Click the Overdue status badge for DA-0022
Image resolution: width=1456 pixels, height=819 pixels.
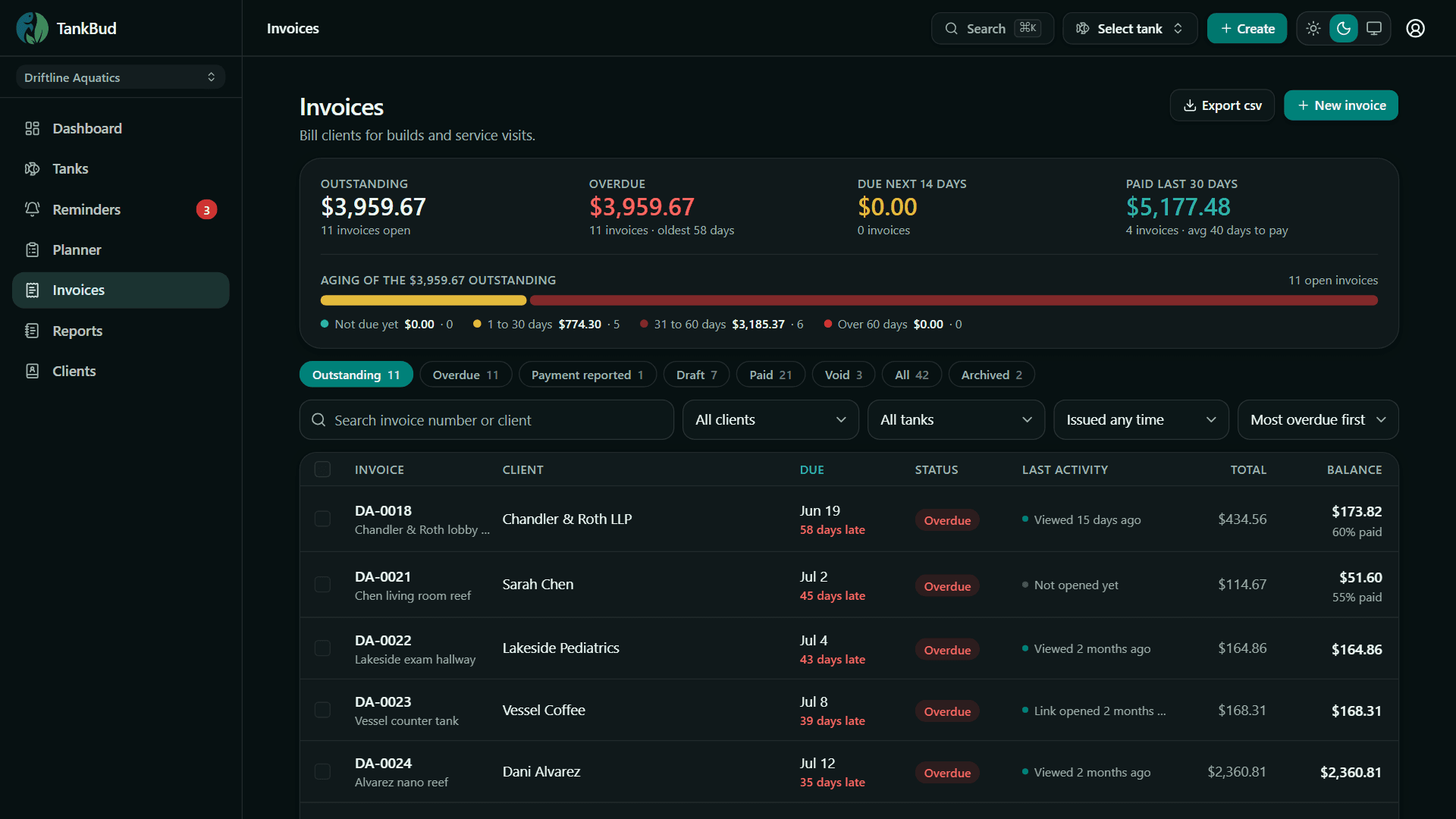click(x=947, y=650)
